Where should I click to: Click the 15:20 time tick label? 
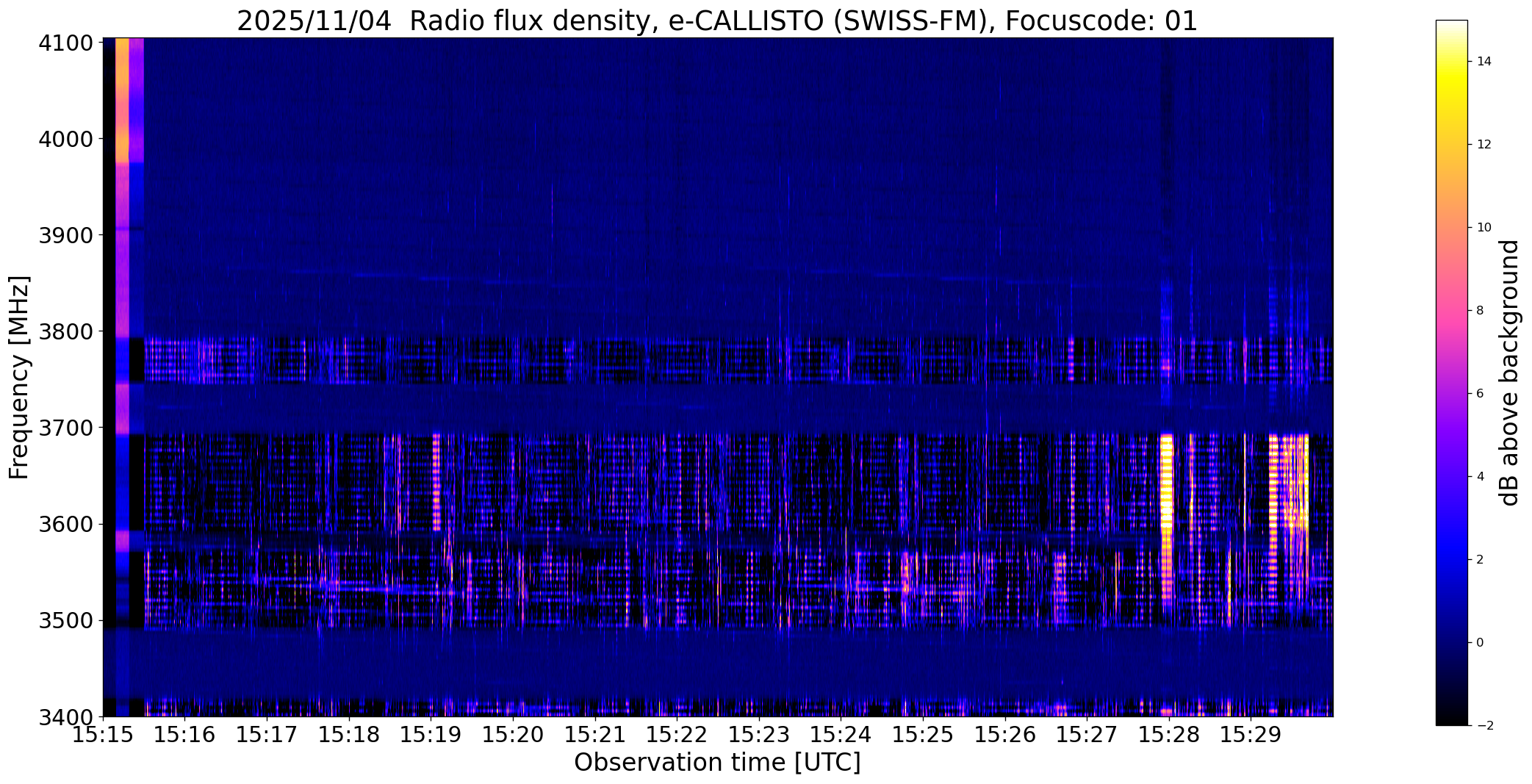[513, 735]
